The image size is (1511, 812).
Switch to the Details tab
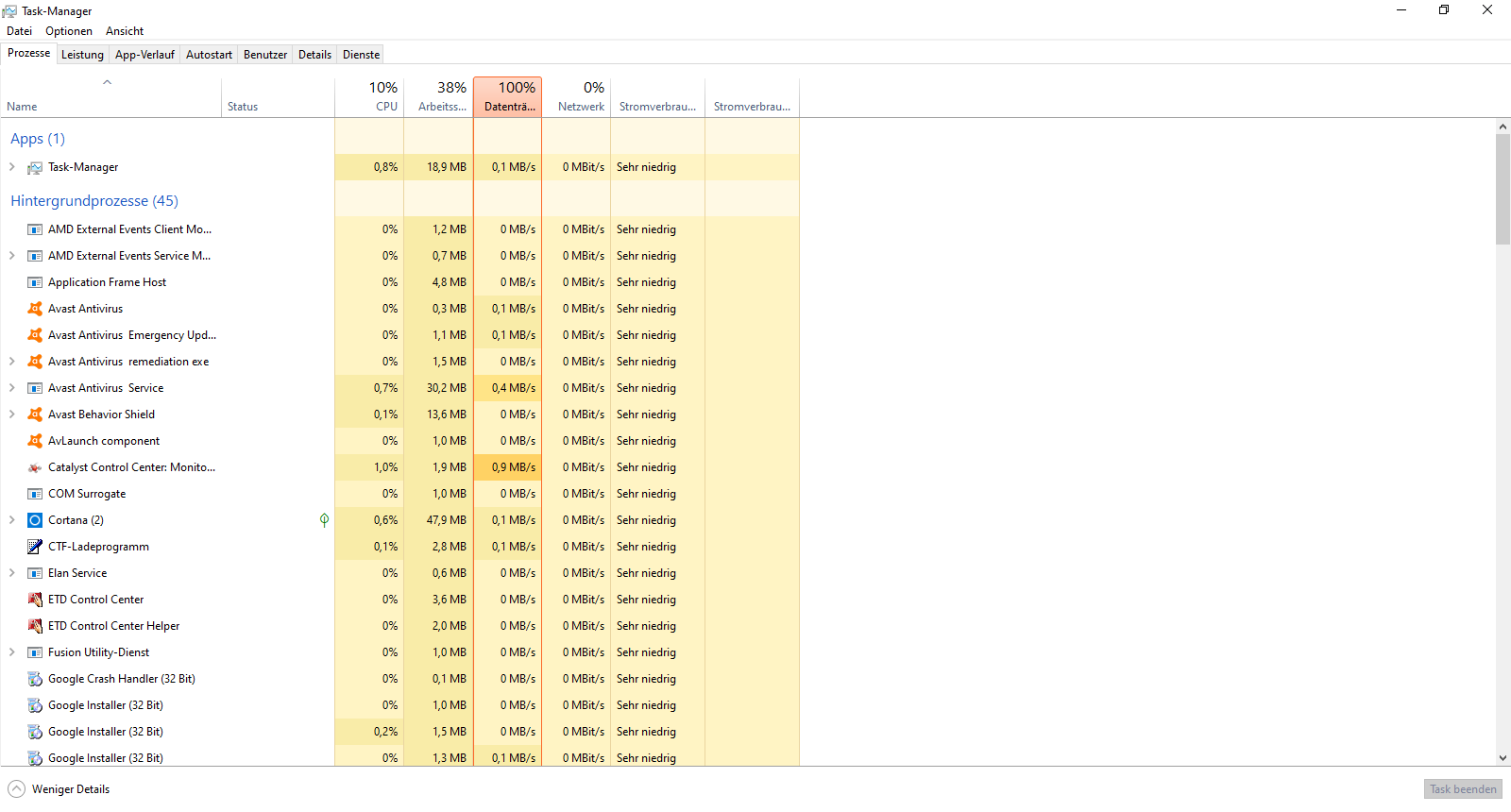coord(314,55)
